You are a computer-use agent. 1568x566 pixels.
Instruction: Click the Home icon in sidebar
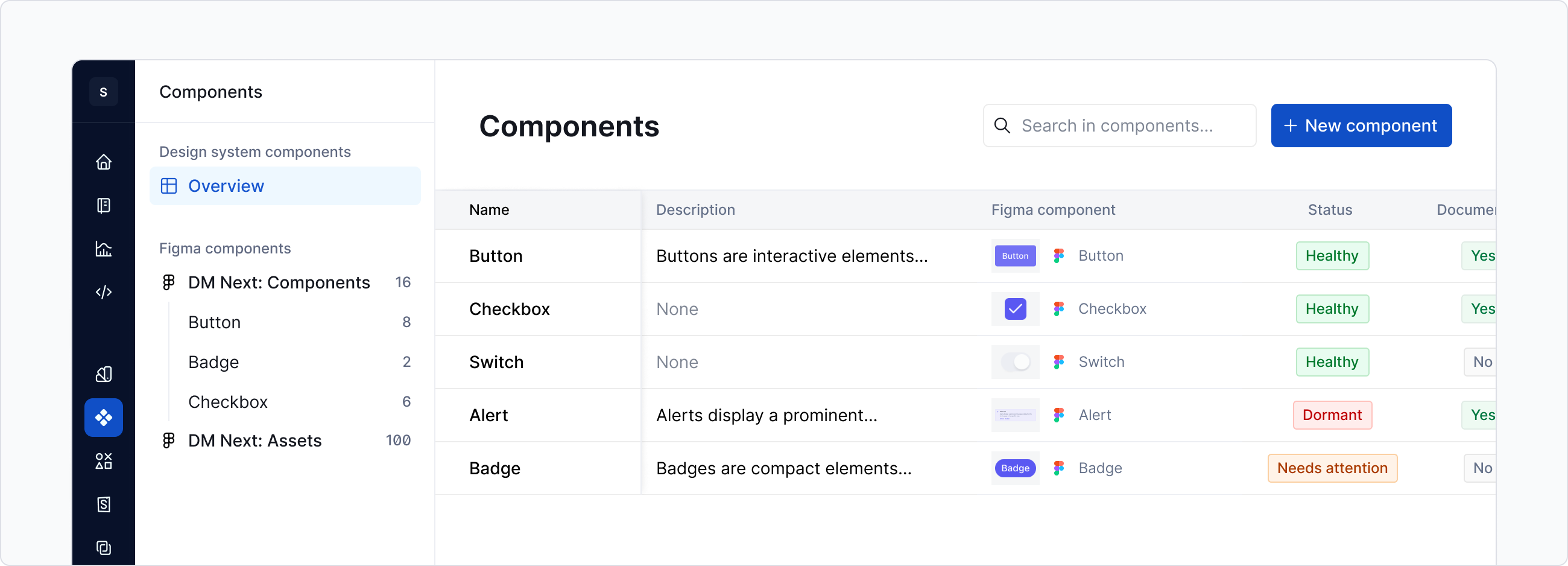point(104,162)
